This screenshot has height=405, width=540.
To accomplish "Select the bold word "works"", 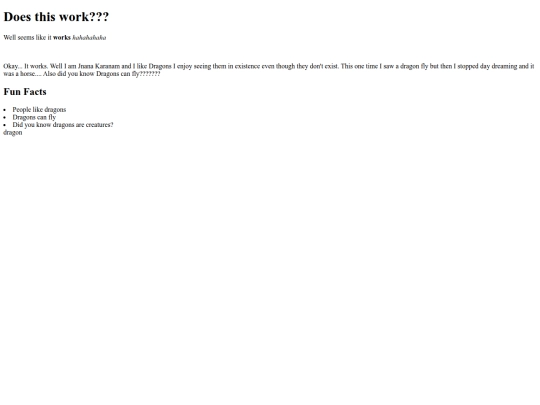I will point(62,38).
